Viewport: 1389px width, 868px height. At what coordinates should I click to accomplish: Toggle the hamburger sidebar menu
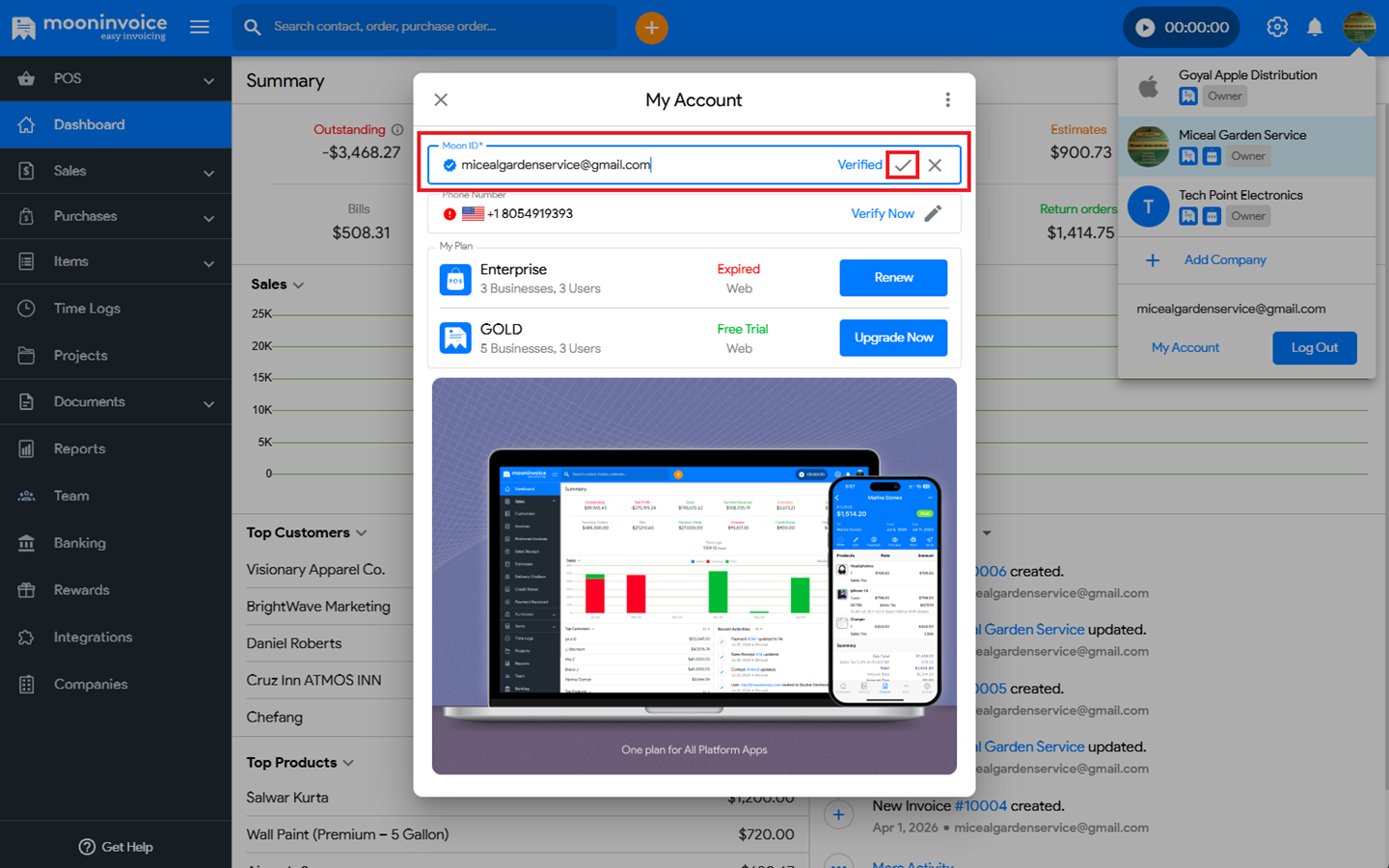[x=200, y=27]
